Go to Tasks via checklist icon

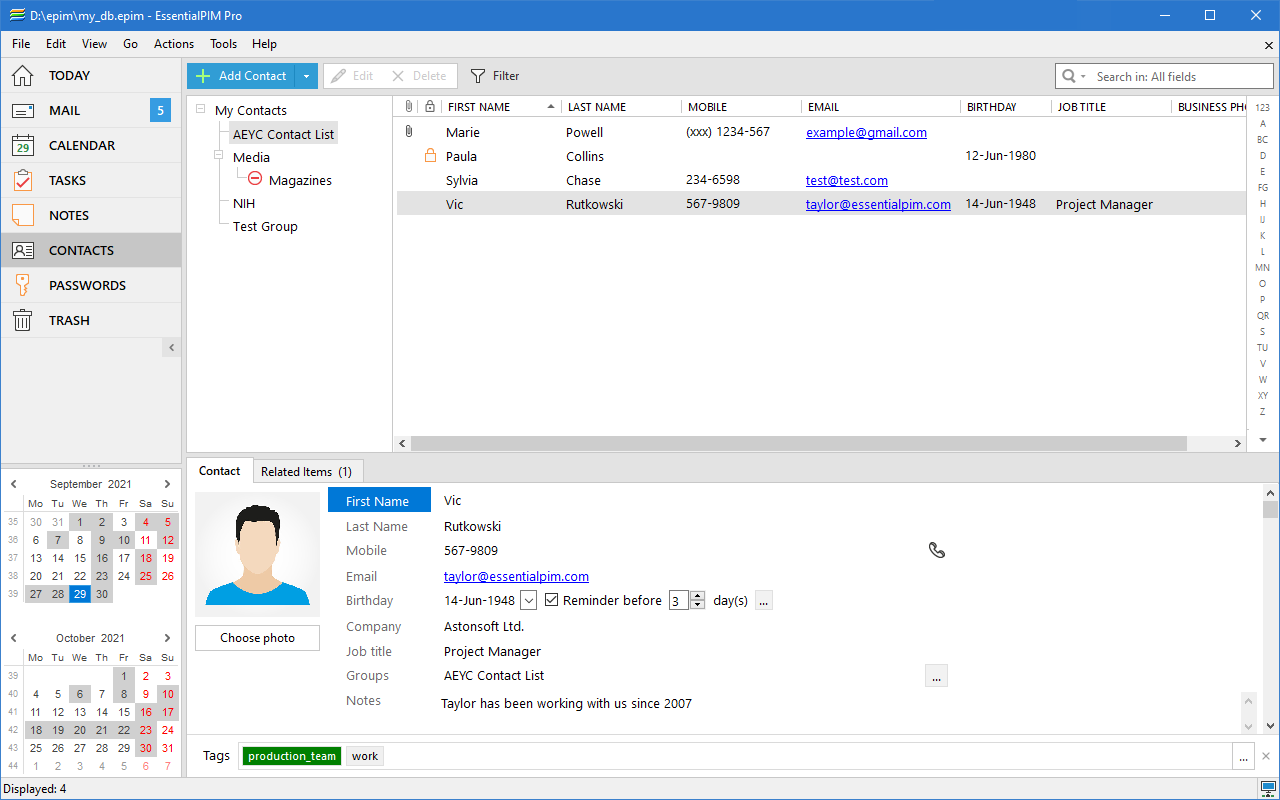tap(23, 181)
